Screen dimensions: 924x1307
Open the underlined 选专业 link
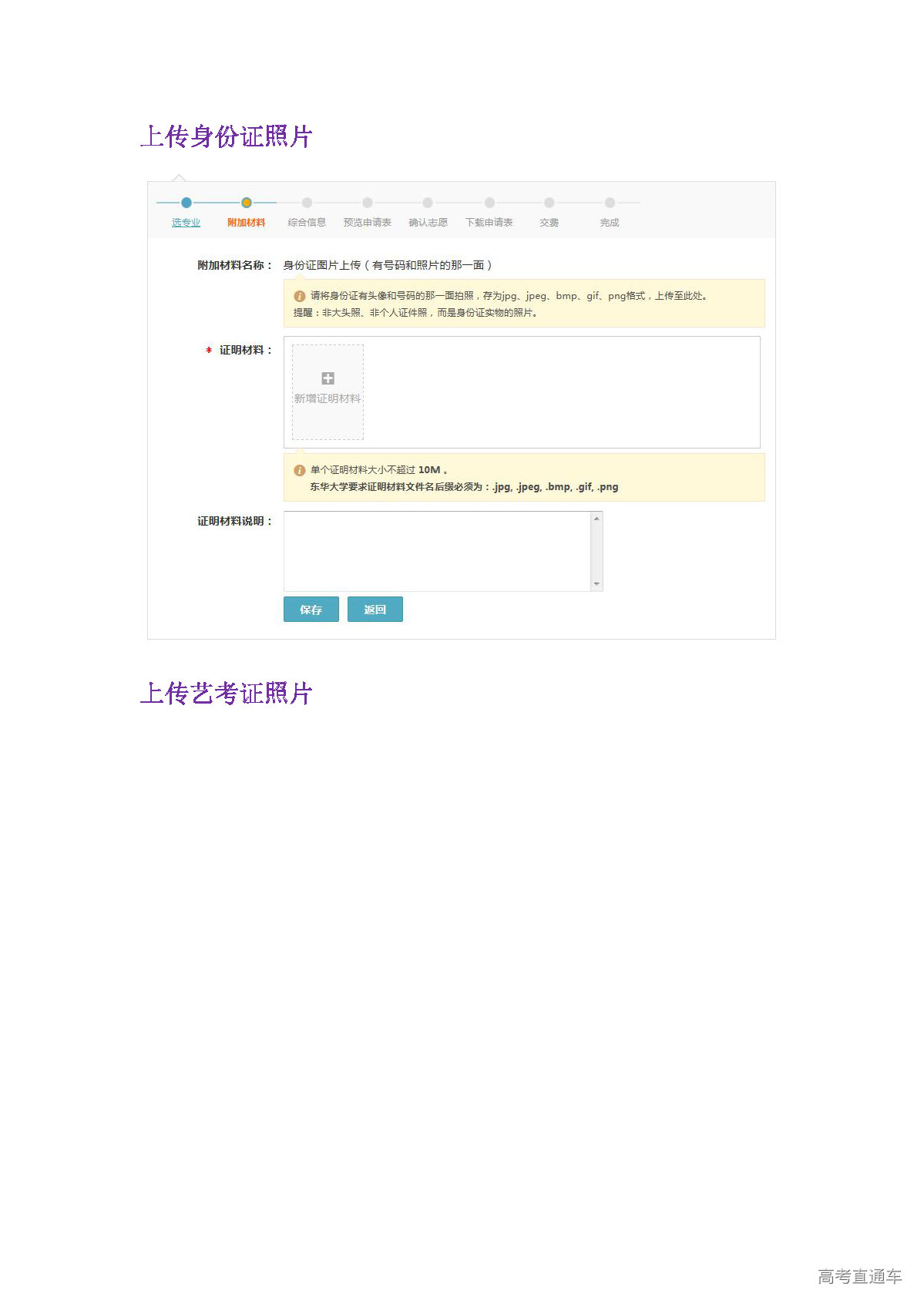click(x=186, y=223)
